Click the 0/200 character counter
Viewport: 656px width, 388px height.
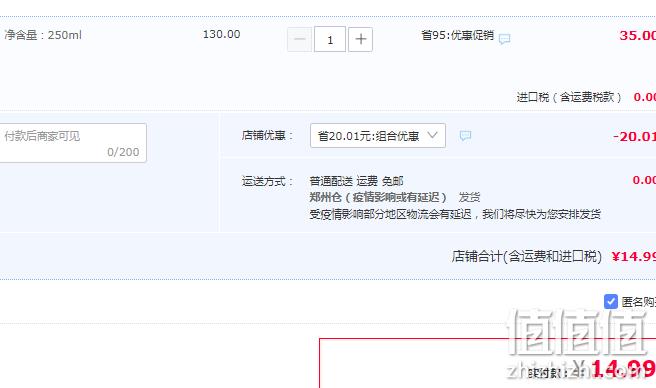(x=123, y=152)
